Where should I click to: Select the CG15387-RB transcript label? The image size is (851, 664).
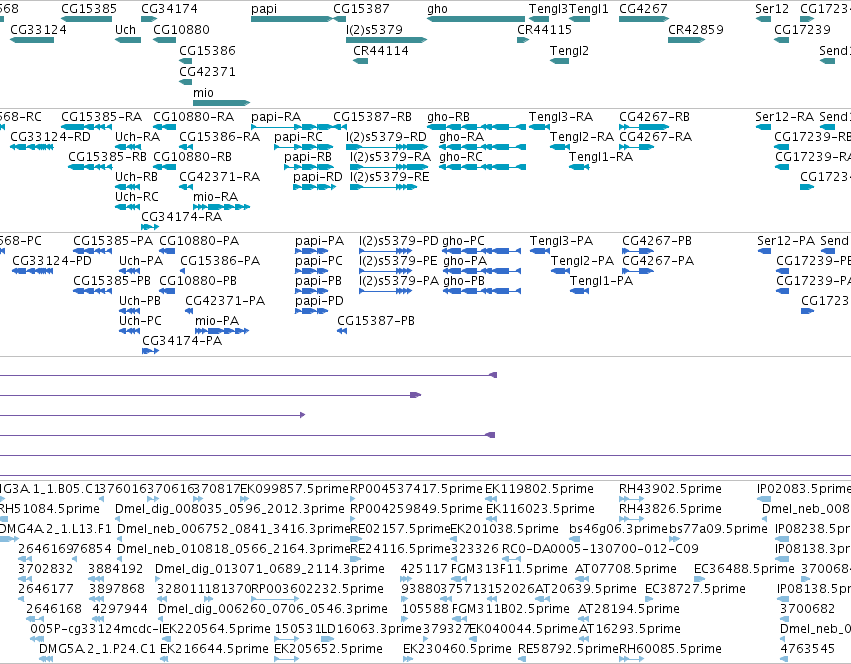pos(372,117)
